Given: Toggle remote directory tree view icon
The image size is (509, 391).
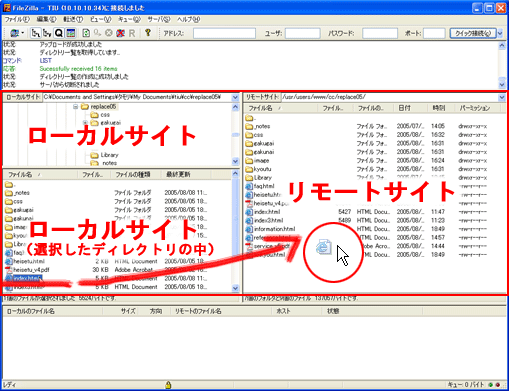Looking at the screenshot, I should click(x=47, y=33).
